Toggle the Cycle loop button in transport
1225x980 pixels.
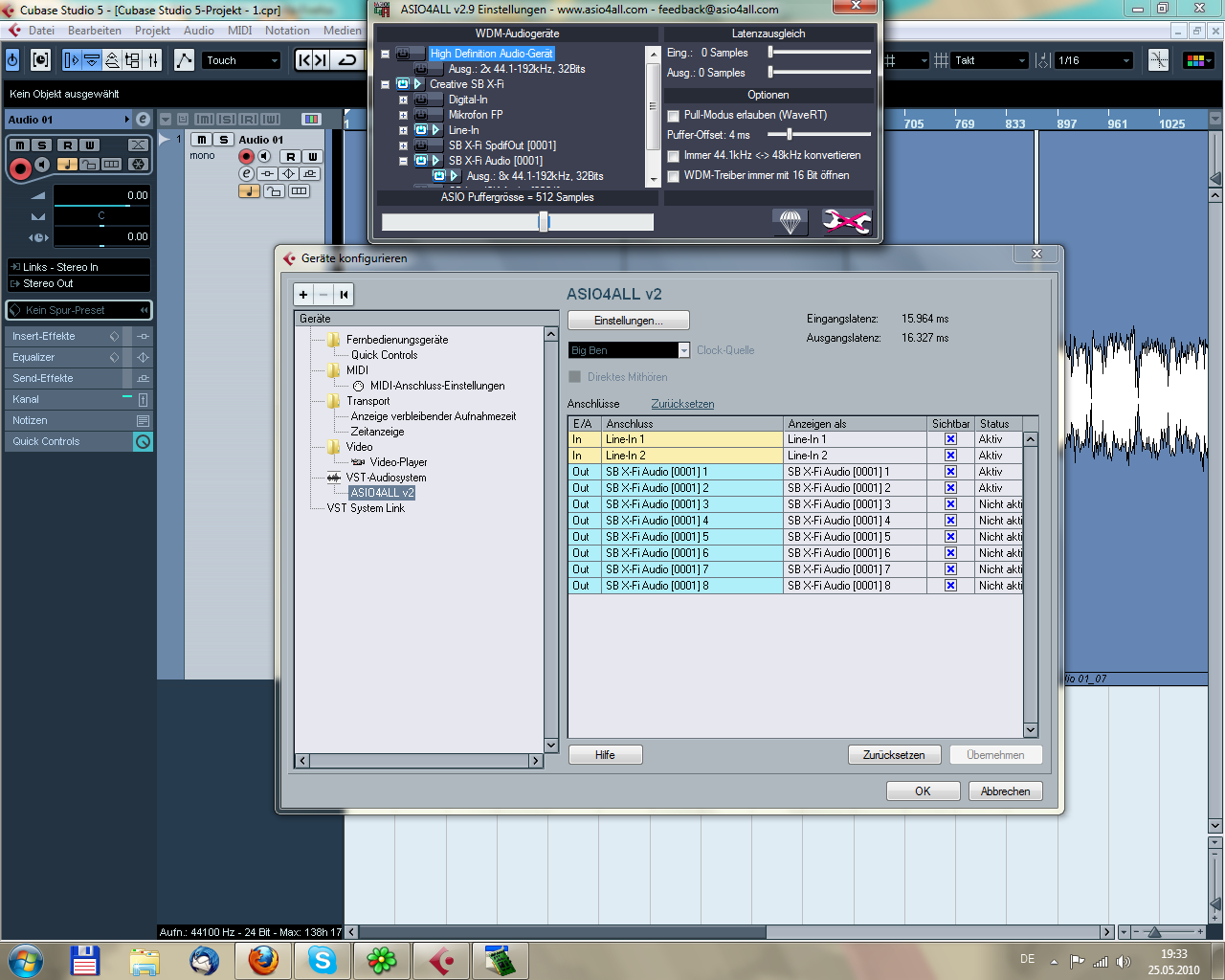tap(347, 60)
